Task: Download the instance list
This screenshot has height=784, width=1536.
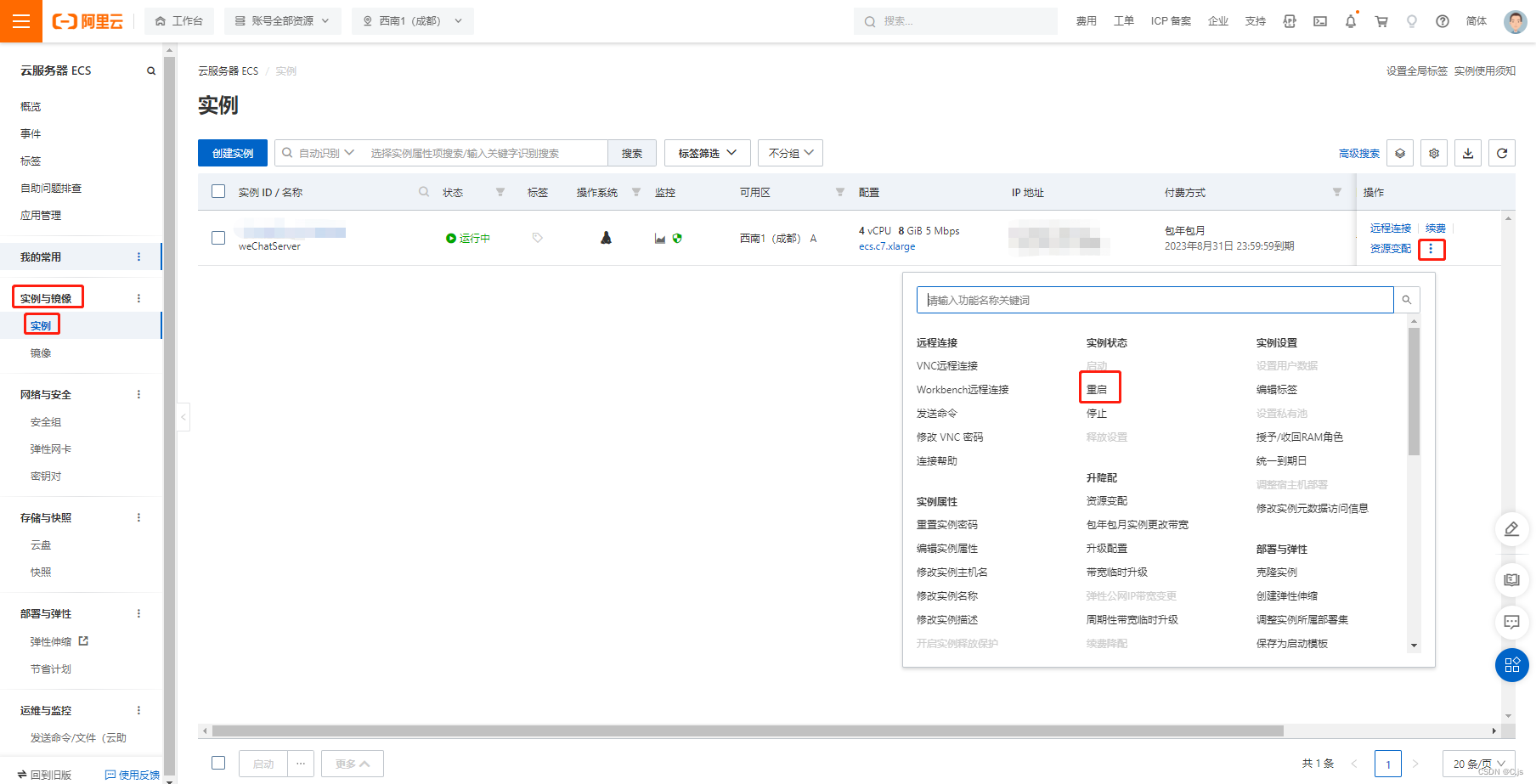Action: (x=1467, y=153)
